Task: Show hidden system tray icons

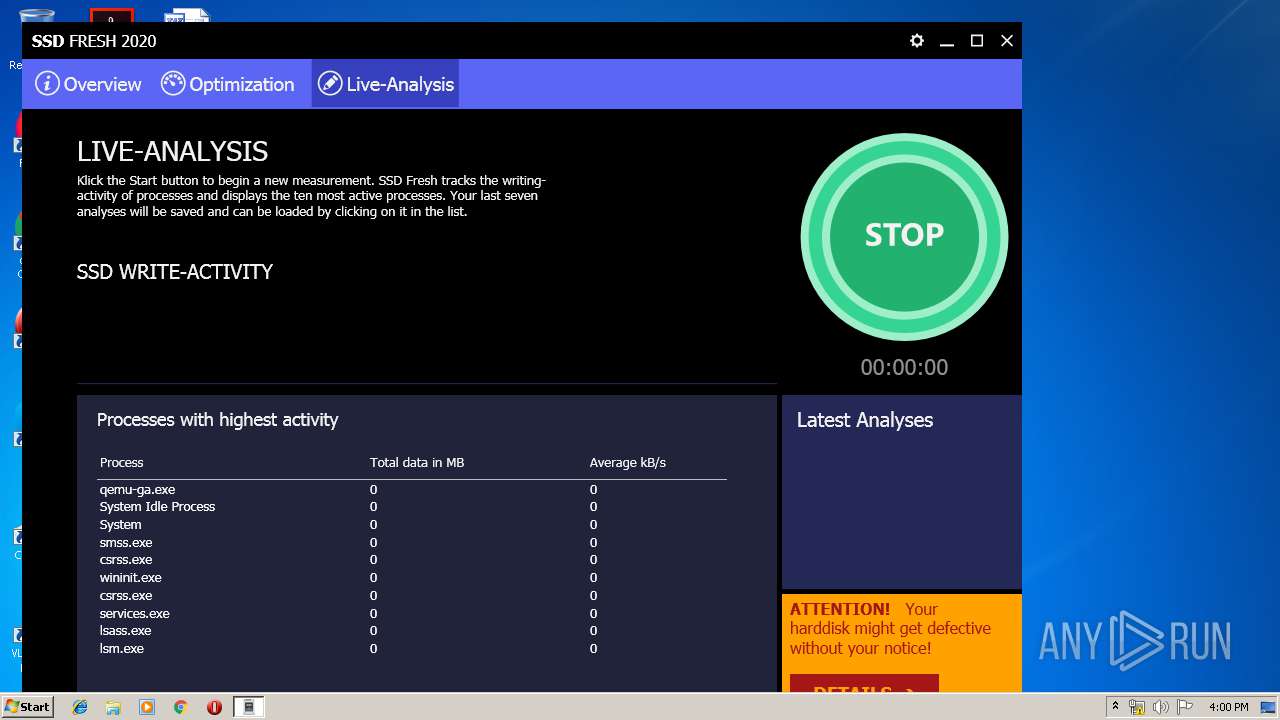Action: (1116, 707)
